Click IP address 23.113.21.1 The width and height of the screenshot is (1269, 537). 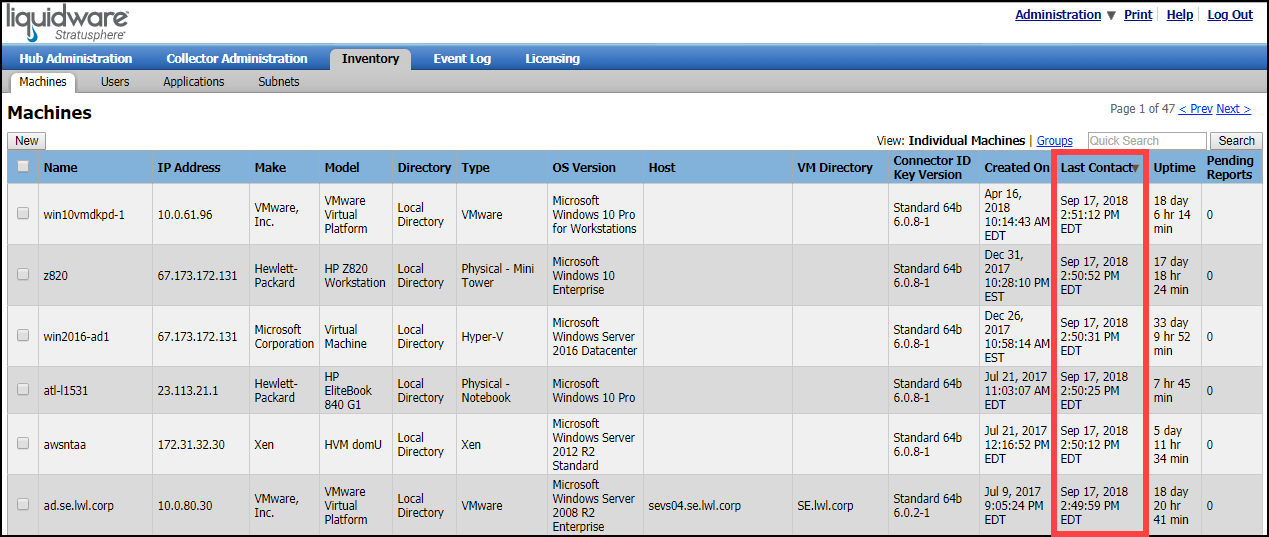[187, 391]
